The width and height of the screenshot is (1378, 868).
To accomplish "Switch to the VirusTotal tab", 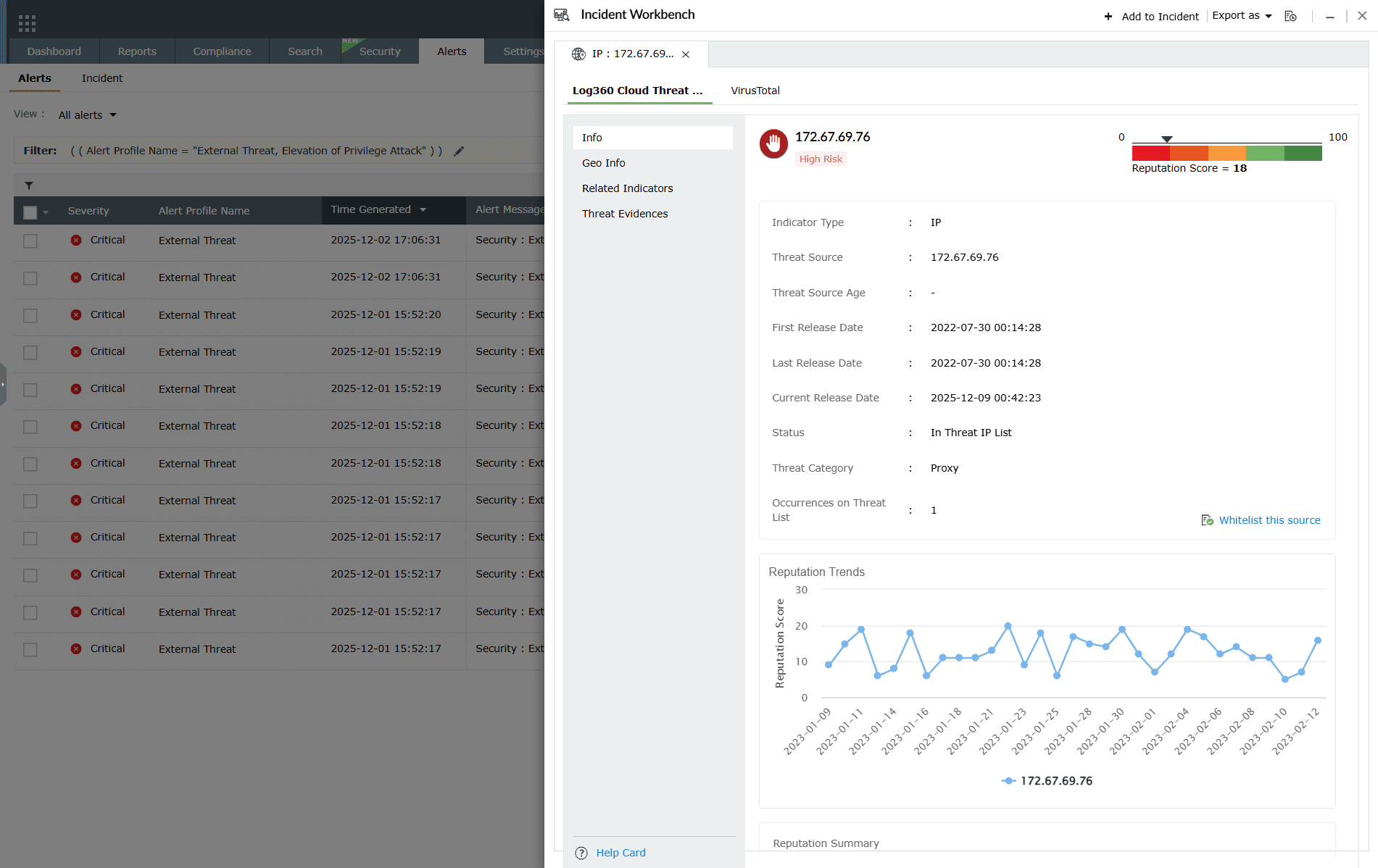I will [755, 91].
